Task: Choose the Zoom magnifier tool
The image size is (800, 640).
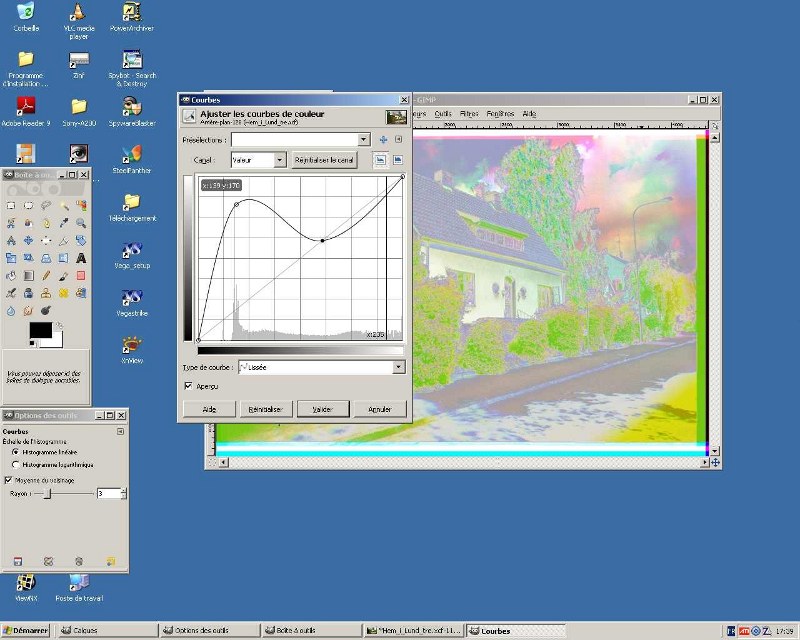Action: 81,223
